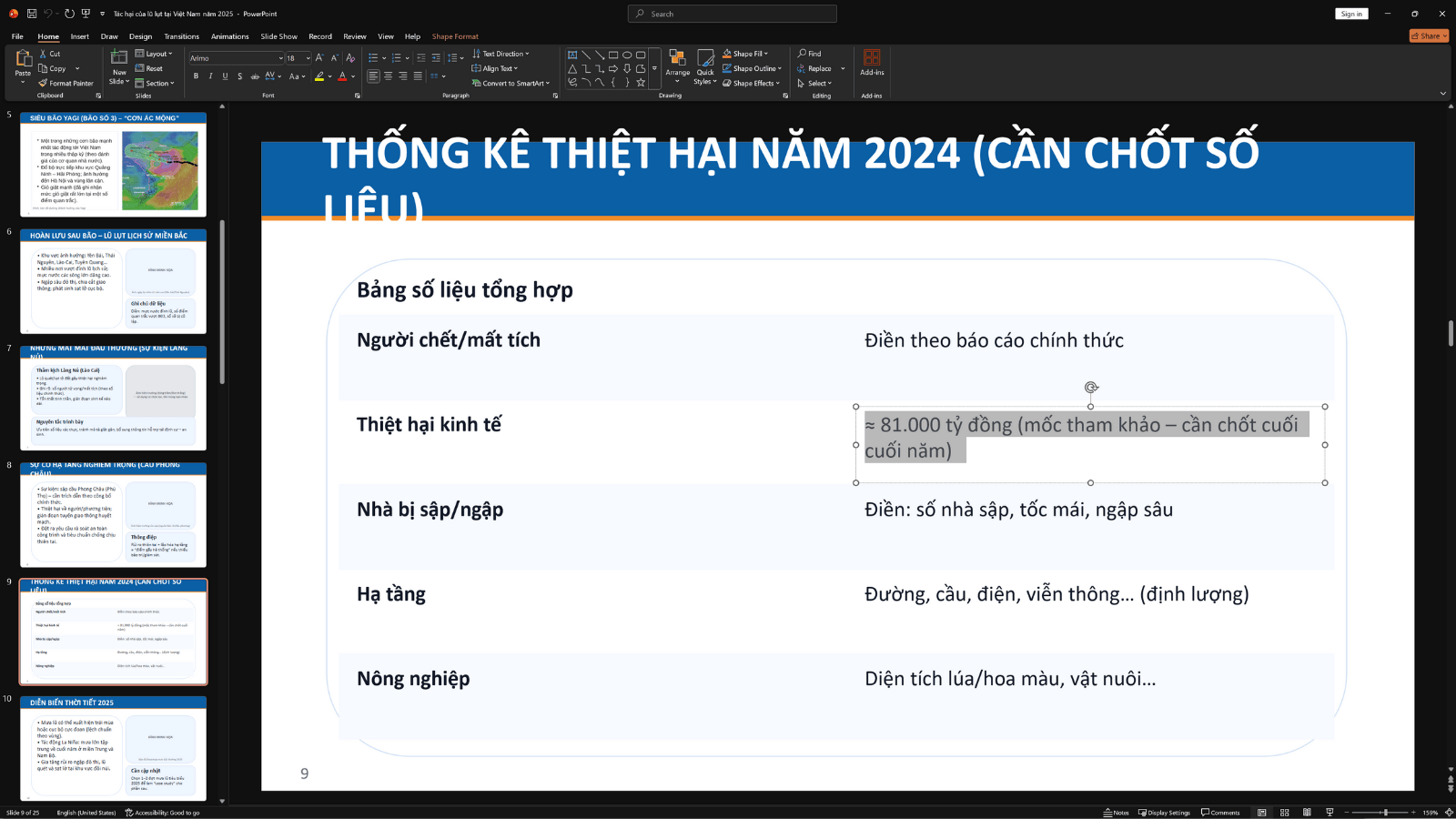Click the Share button
Screen dimensions: 1456x819
point(1429,36)
